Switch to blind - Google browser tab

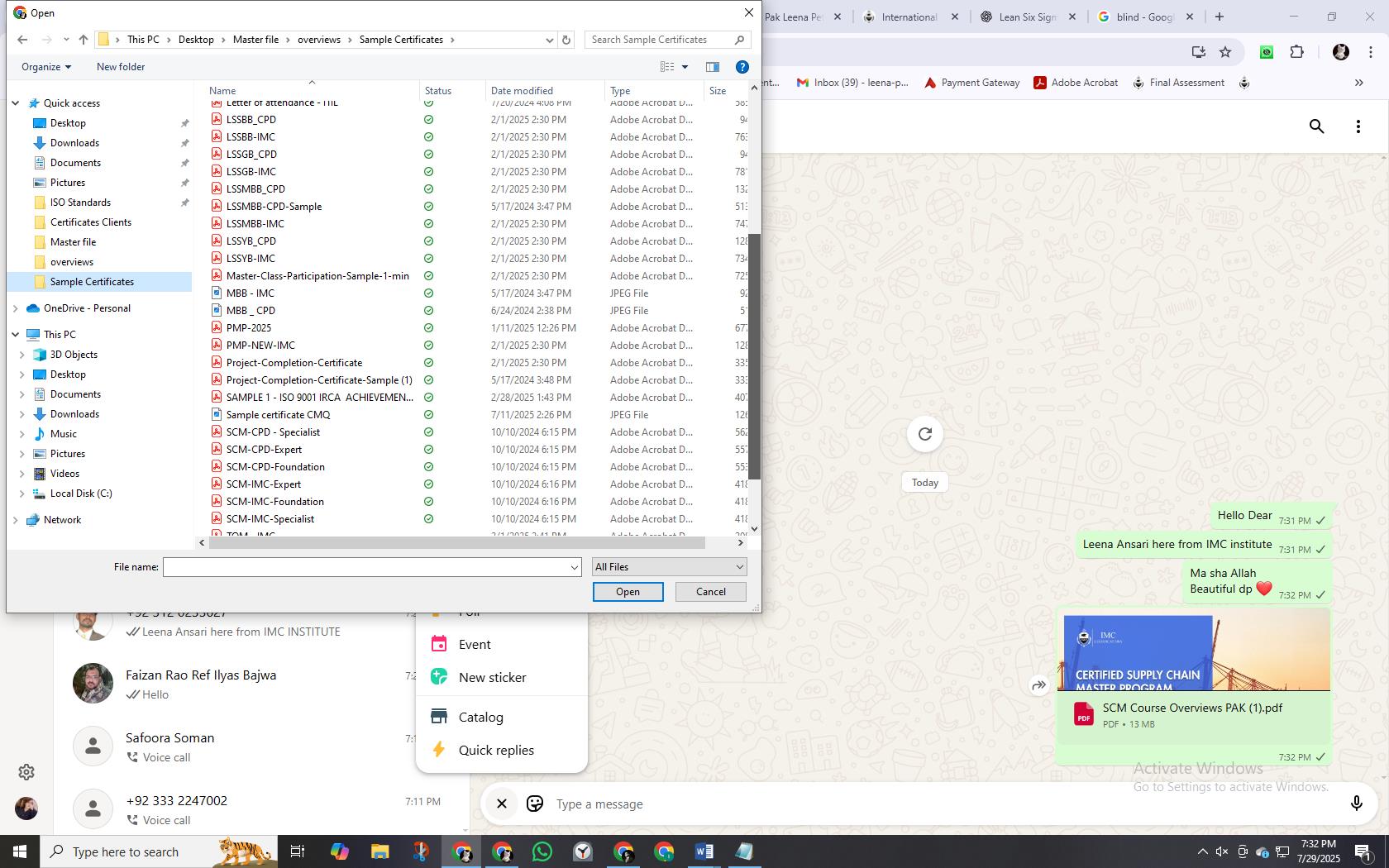tap(1144, 17)
